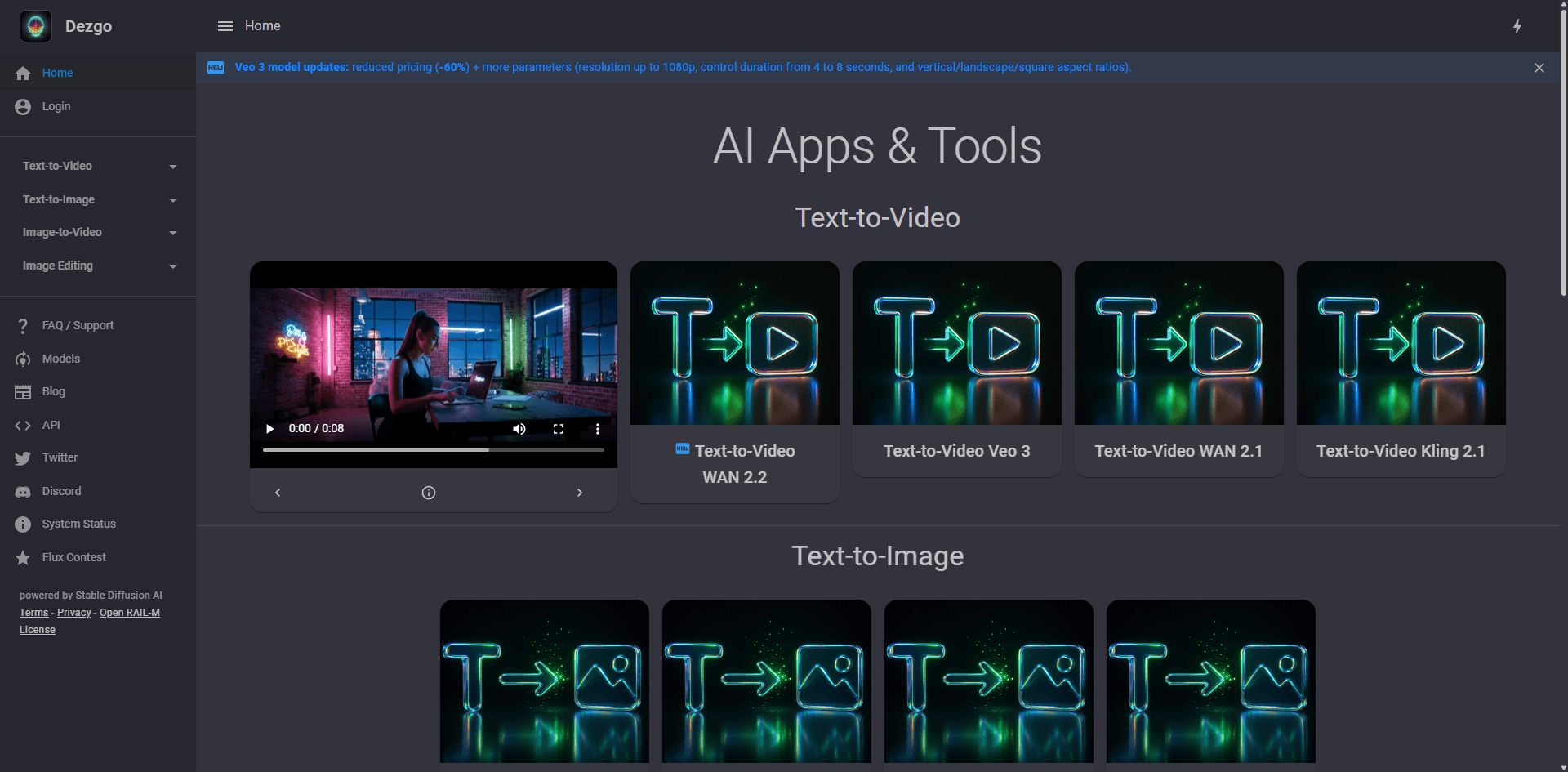This screenshot has width=1568, height=772.
Task: Click the video progress bar
Action: [433, 450]
